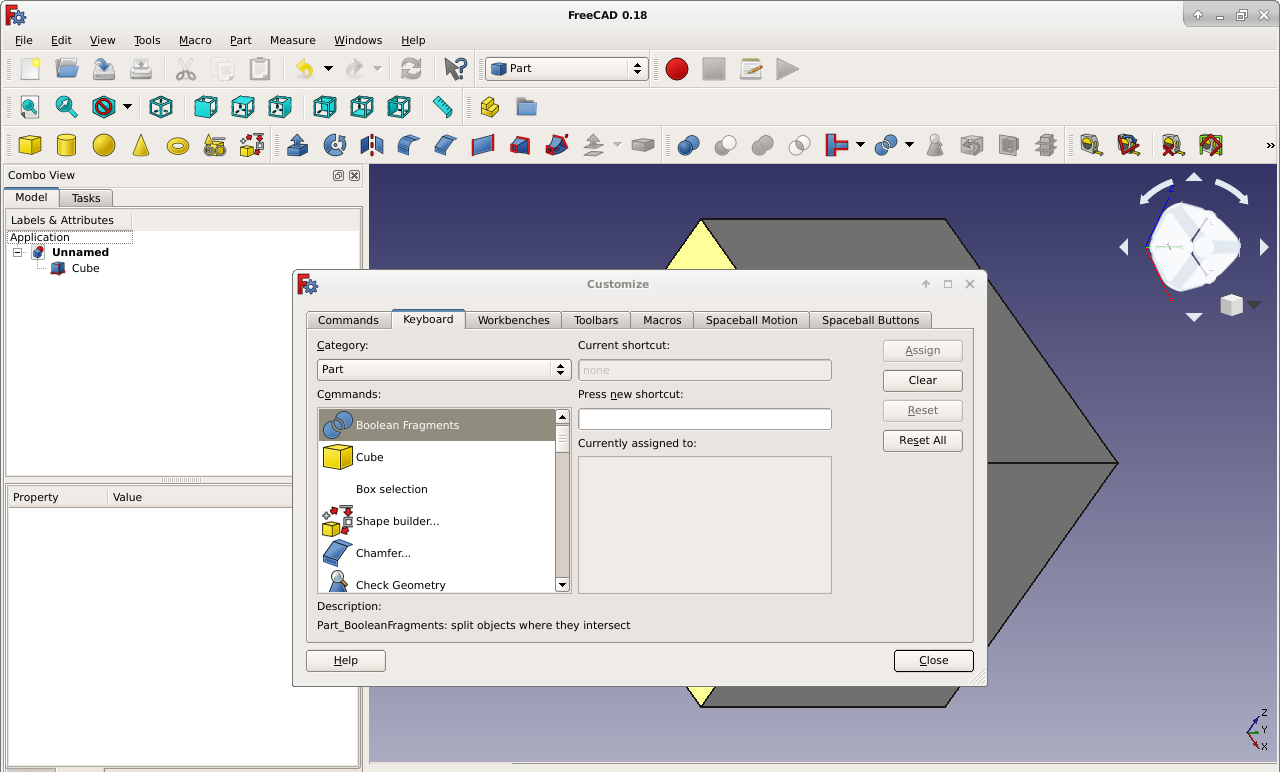Click the Paste clipboard icon
Viewport: 1280px width, 772px height.
click(x=260, y=69)
